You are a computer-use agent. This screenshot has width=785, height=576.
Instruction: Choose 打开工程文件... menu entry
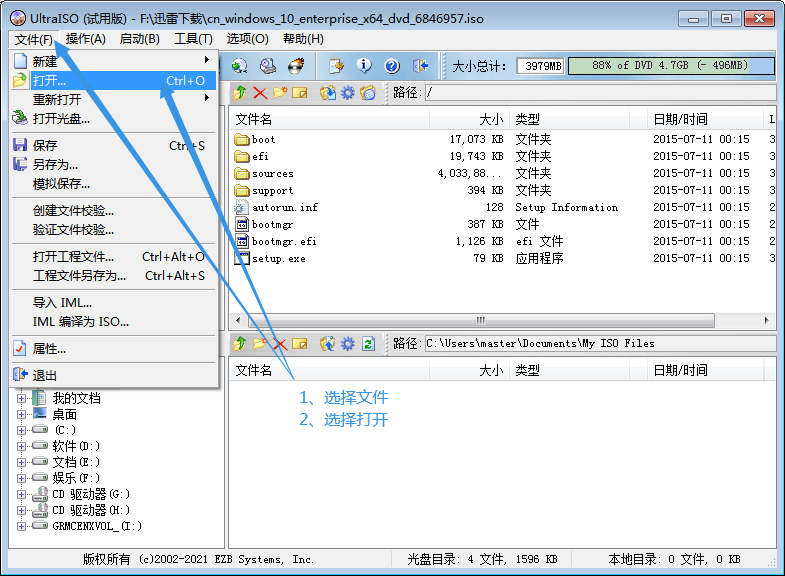click(114, 257)
